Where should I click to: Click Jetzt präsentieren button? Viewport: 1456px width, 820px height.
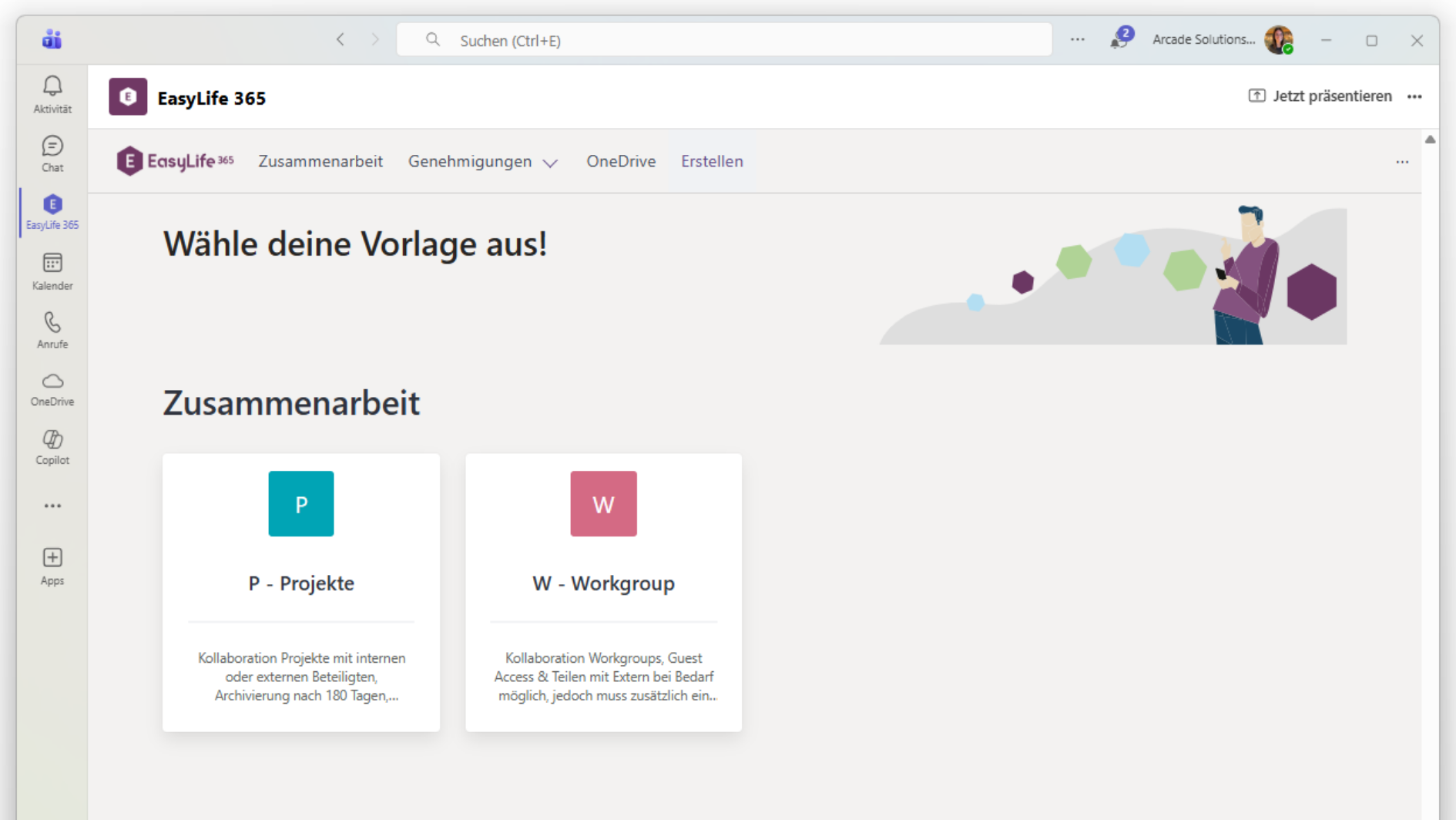[1320, 96]
